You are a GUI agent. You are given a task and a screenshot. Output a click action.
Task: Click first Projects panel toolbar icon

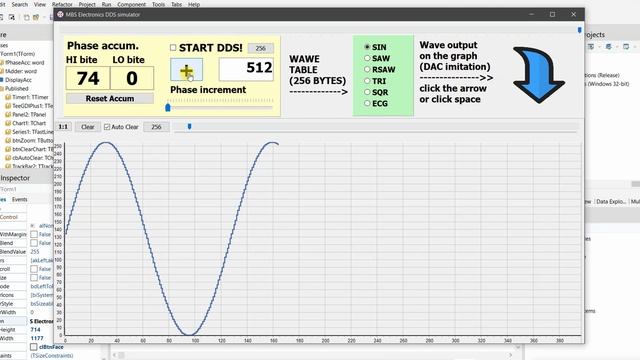pyautogui.click(x=591, y=47)
